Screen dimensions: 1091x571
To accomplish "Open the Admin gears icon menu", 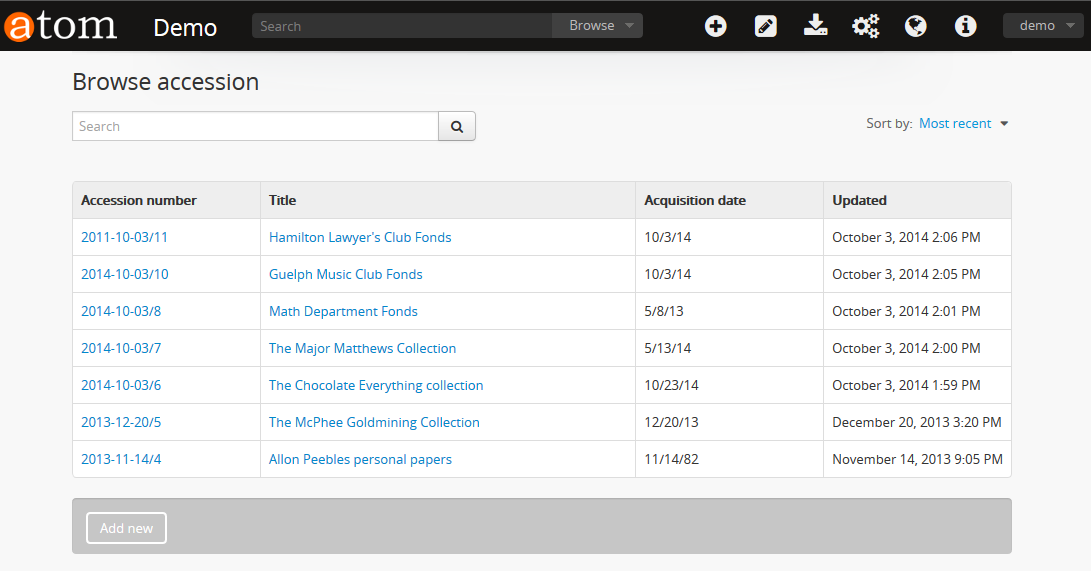I will [x=865, y=26].
